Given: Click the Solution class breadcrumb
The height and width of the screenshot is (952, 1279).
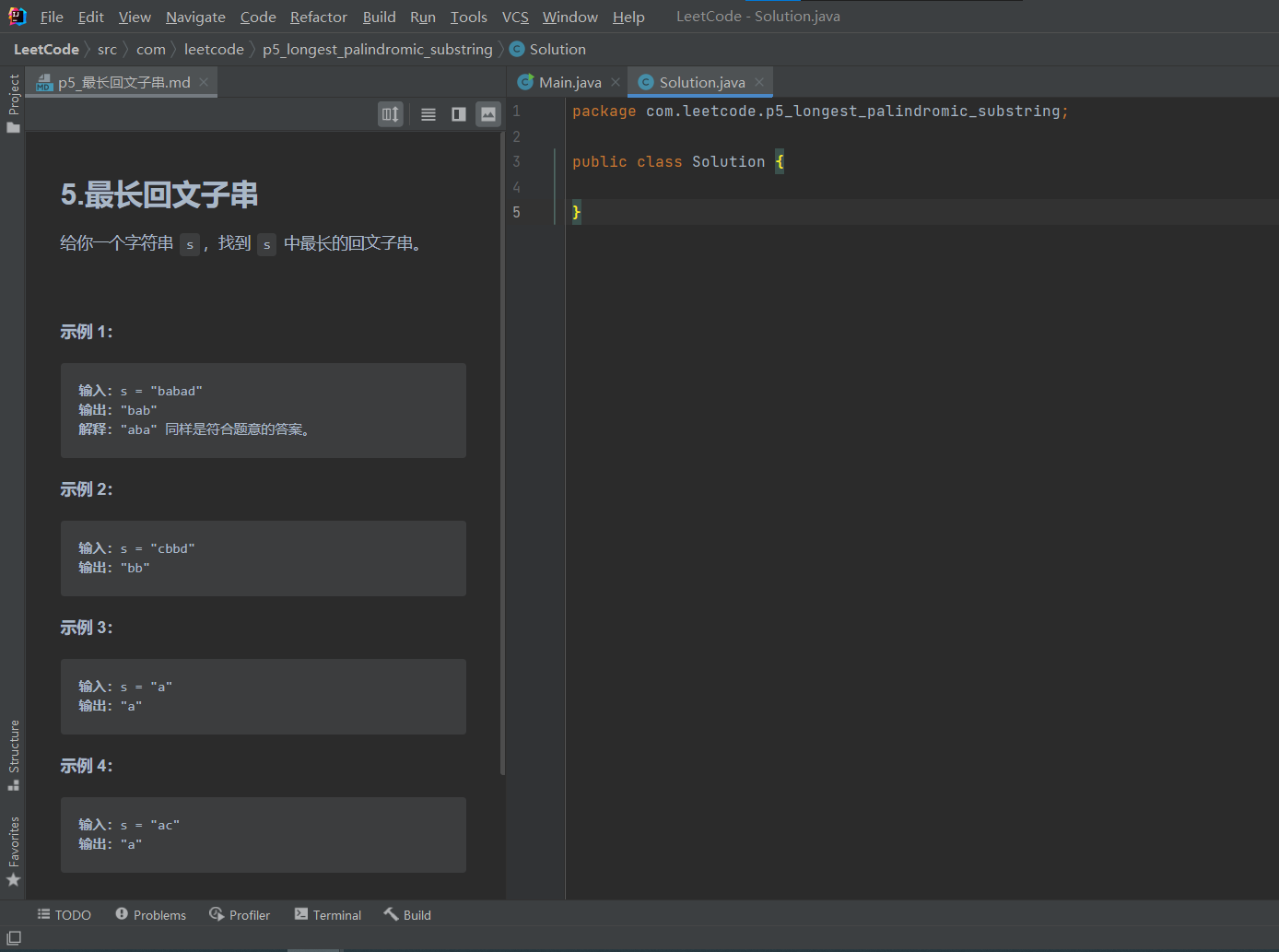Looking at the screenshot, I should [x=547, y=49].
